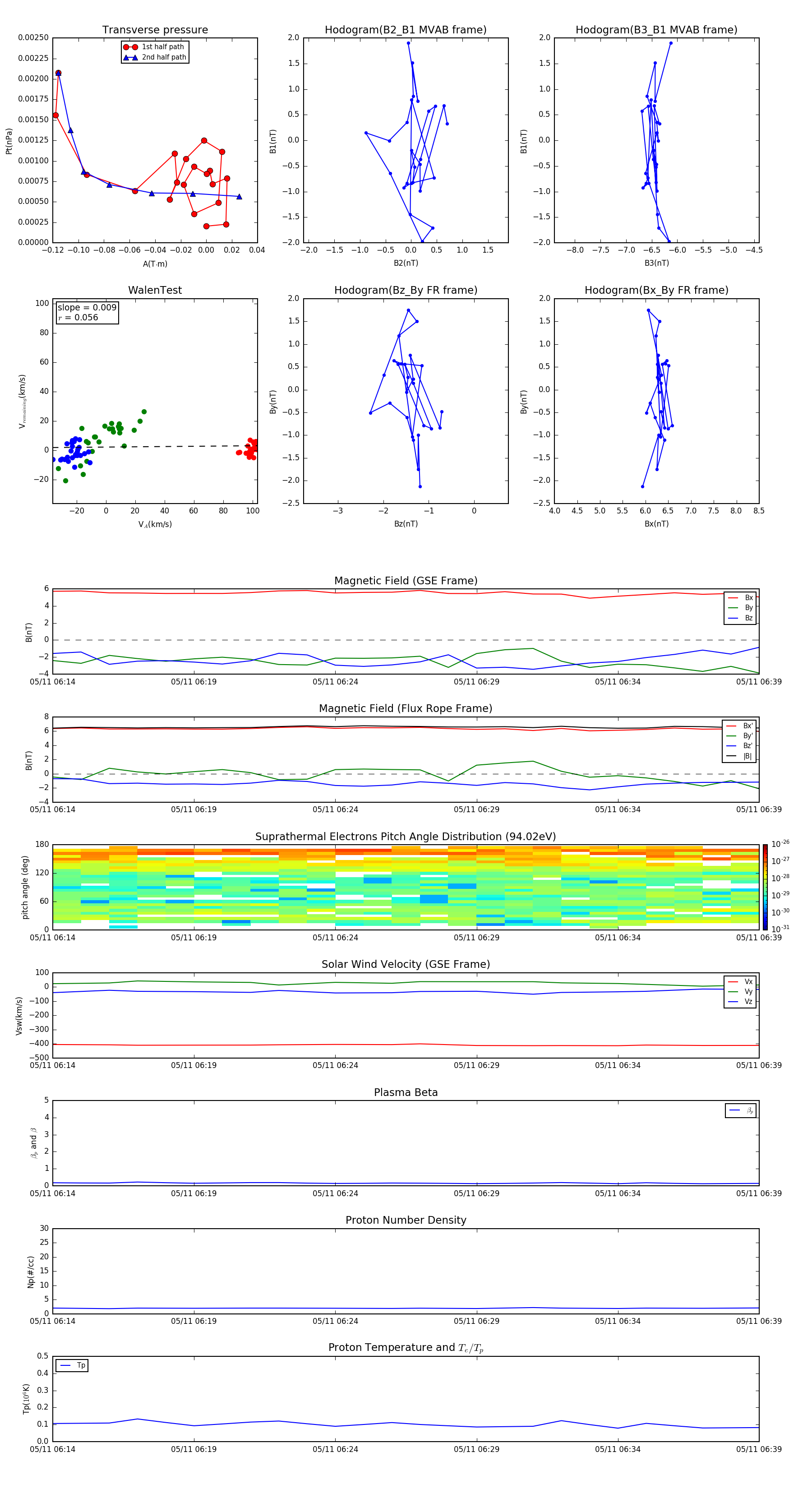The width and height of the screenshot is (812, 1489).
Task: Click the 'B3(nT)' x-axis label
Action: 656,263
